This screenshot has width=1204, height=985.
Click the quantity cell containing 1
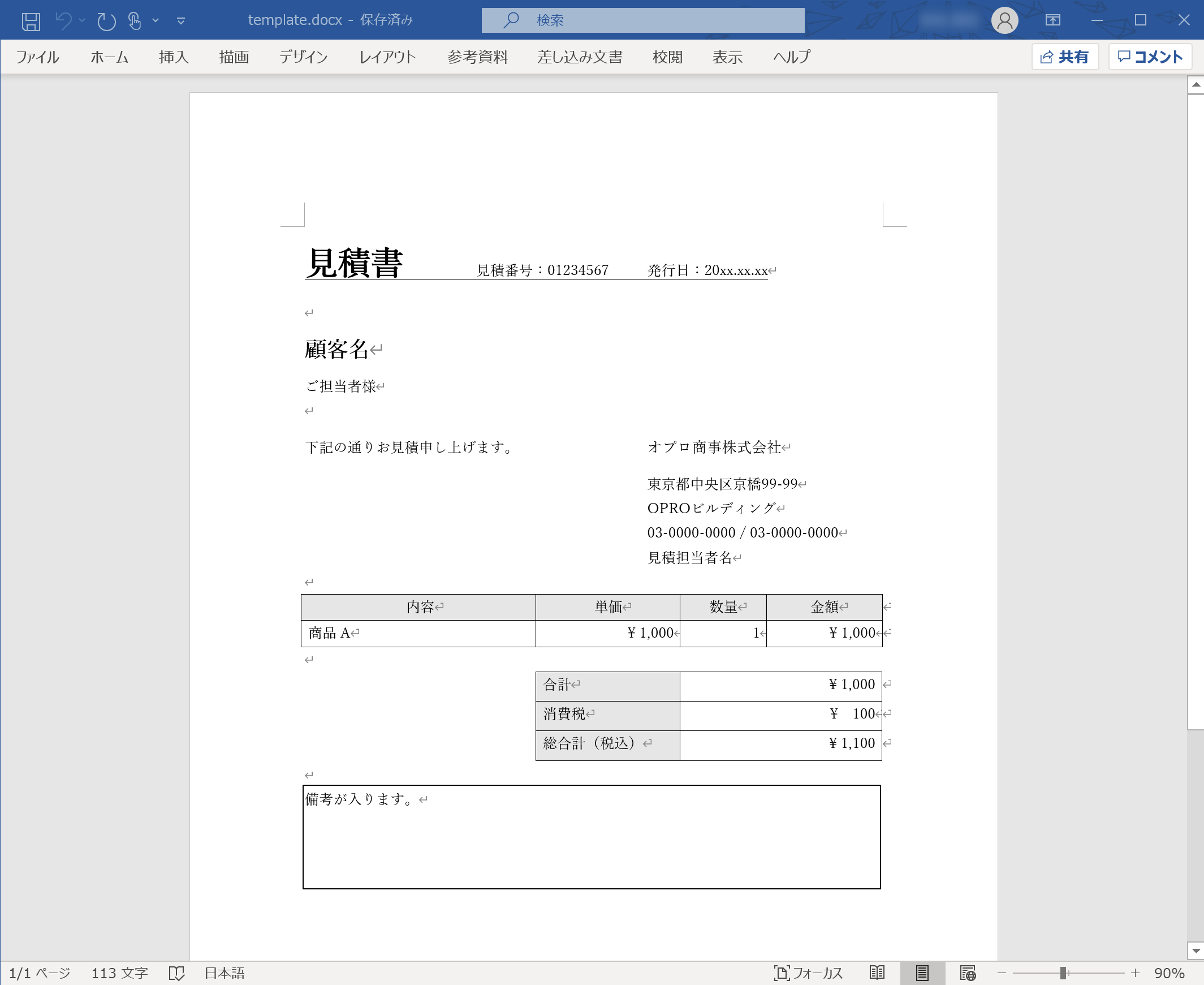coord(723,634)
